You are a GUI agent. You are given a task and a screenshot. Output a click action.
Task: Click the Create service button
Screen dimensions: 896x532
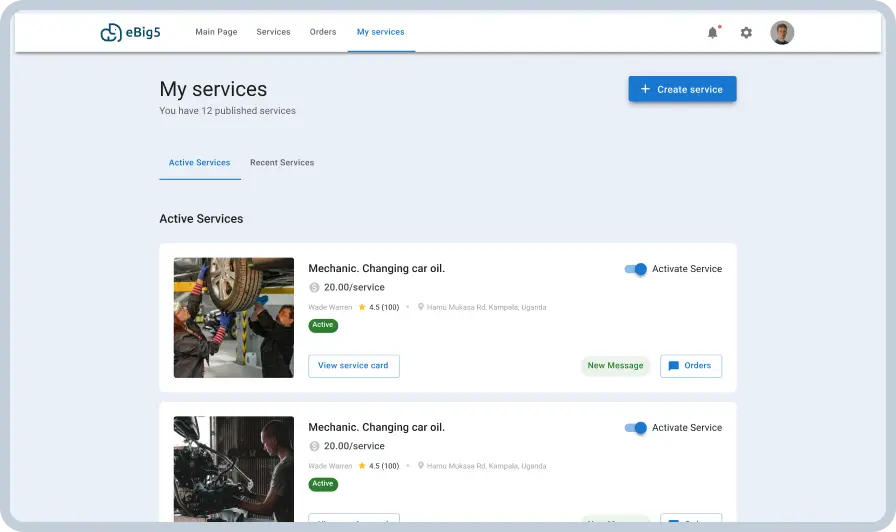682,89
